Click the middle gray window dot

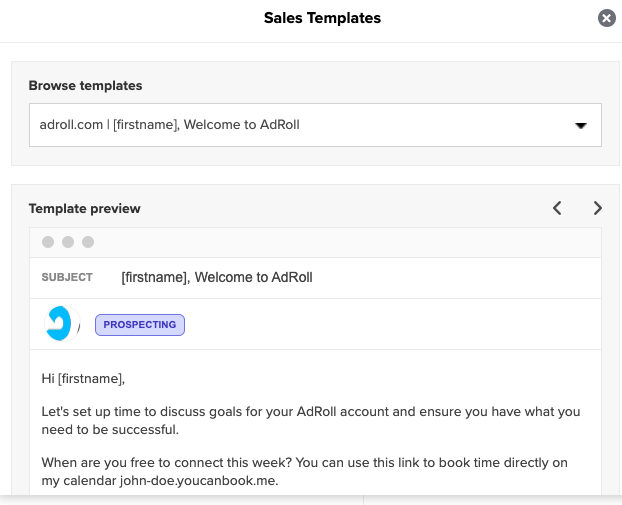(x=68, y=242)
